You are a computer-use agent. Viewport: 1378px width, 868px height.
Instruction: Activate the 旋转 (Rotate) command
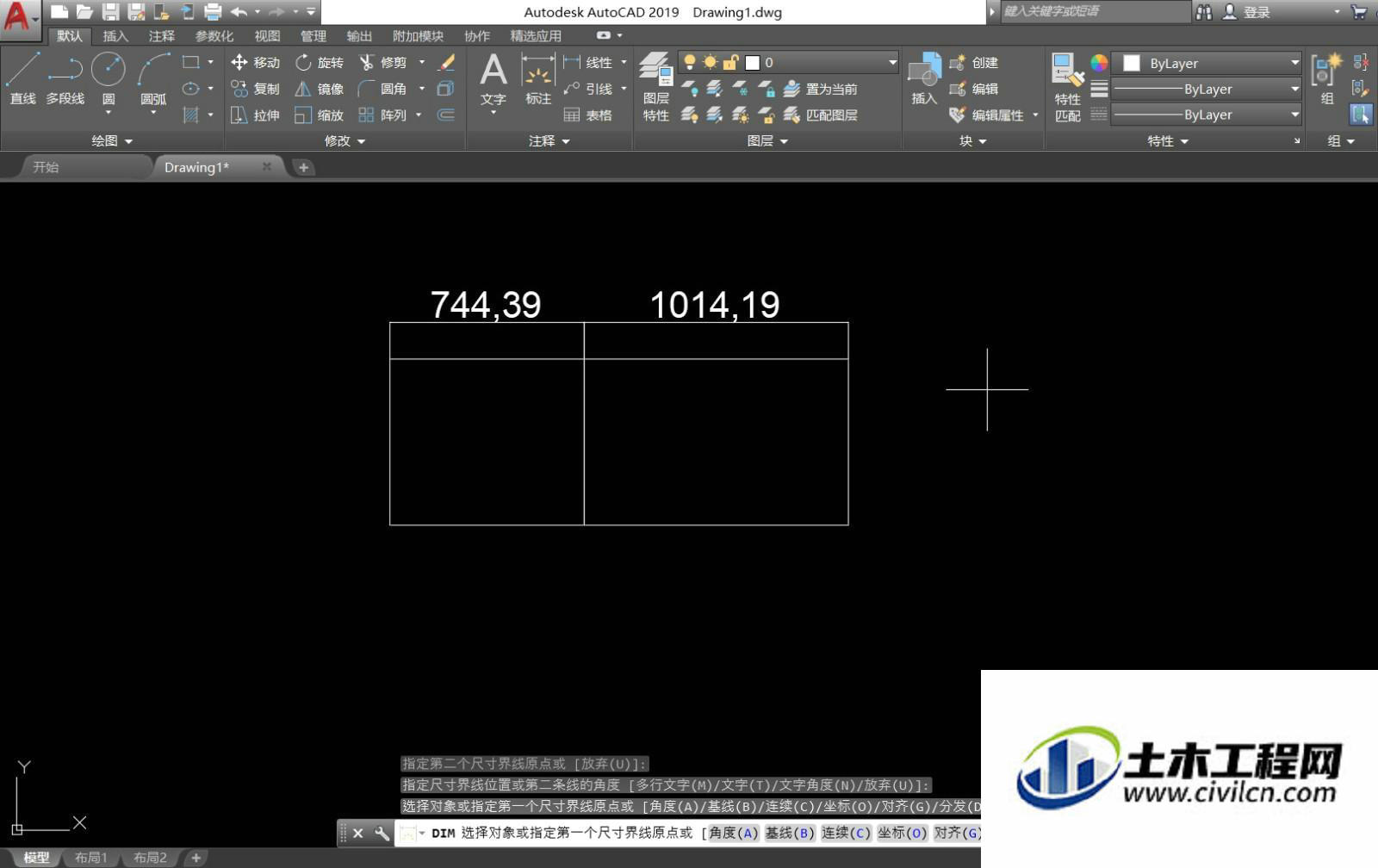(320, 62)
